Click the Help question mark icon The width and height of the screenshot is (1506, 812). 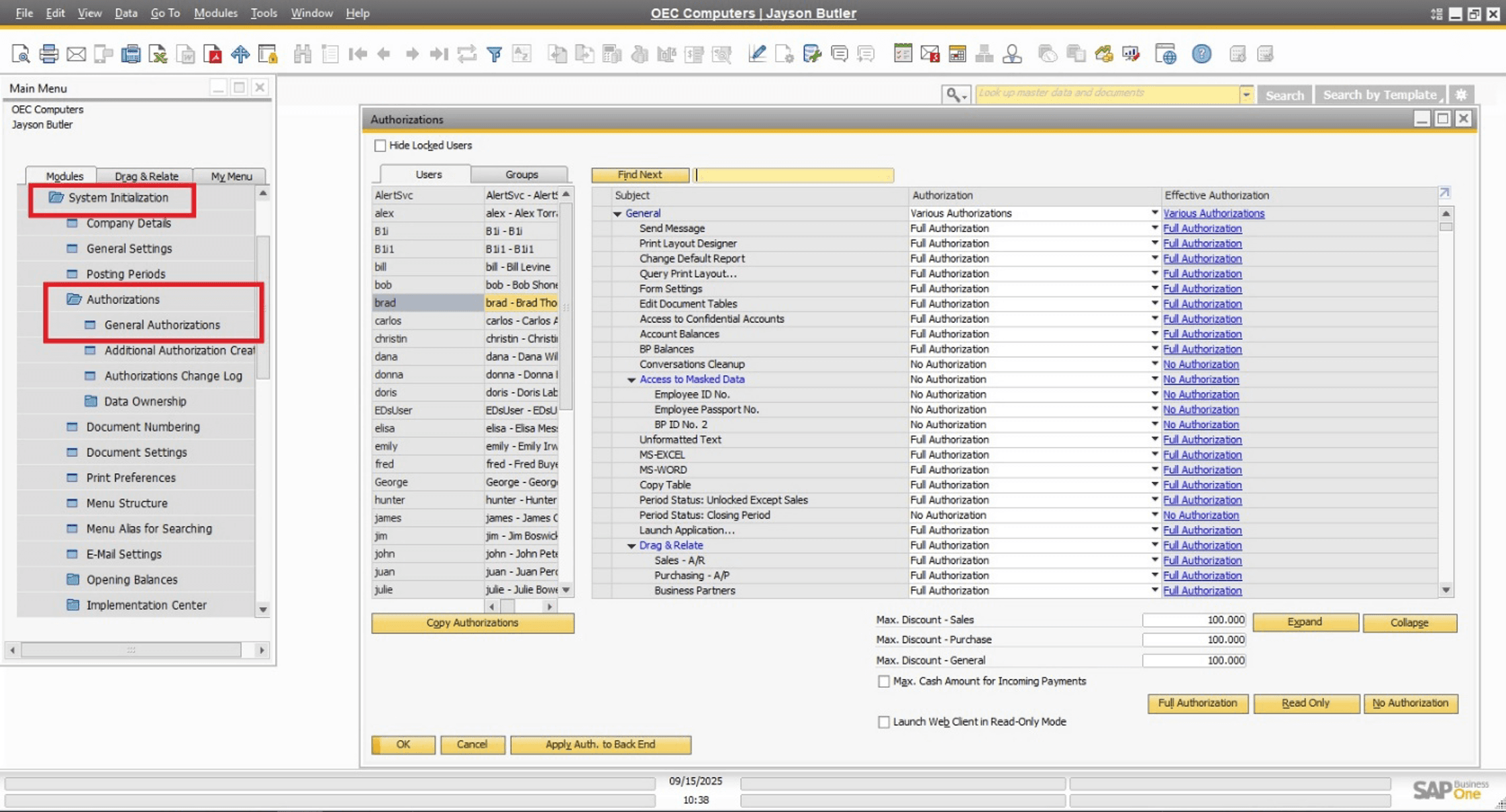[x=1202, y=54]
